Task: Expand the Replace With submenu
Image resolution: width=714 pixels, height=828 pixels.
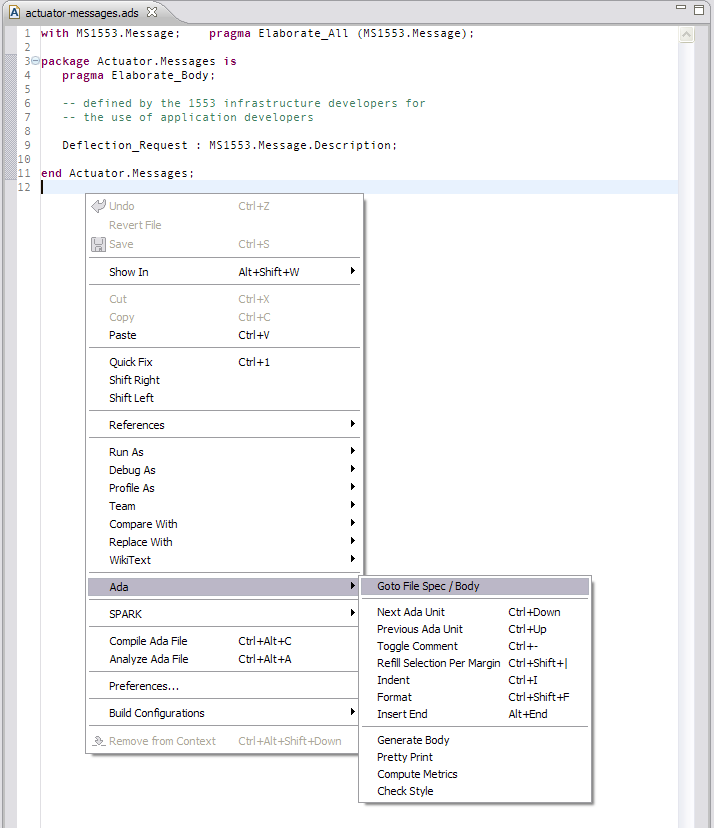Action: 224,542
